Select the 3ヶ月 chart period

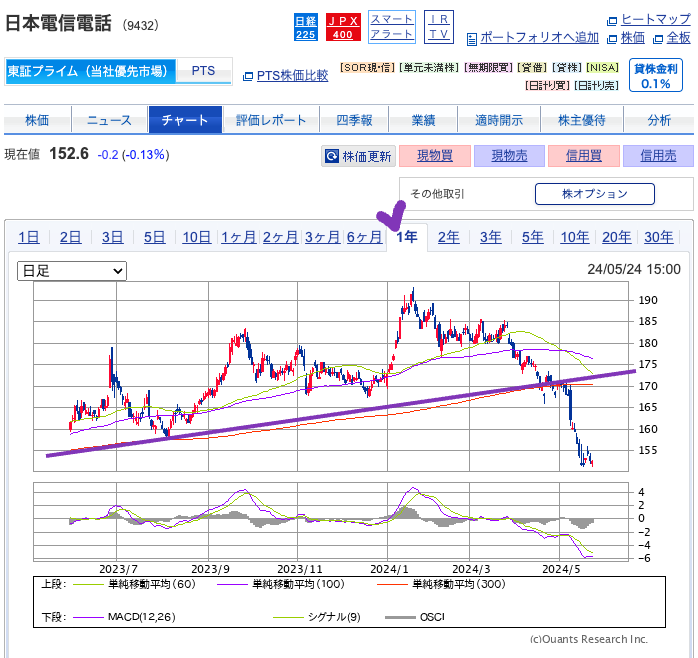point(323,237)
